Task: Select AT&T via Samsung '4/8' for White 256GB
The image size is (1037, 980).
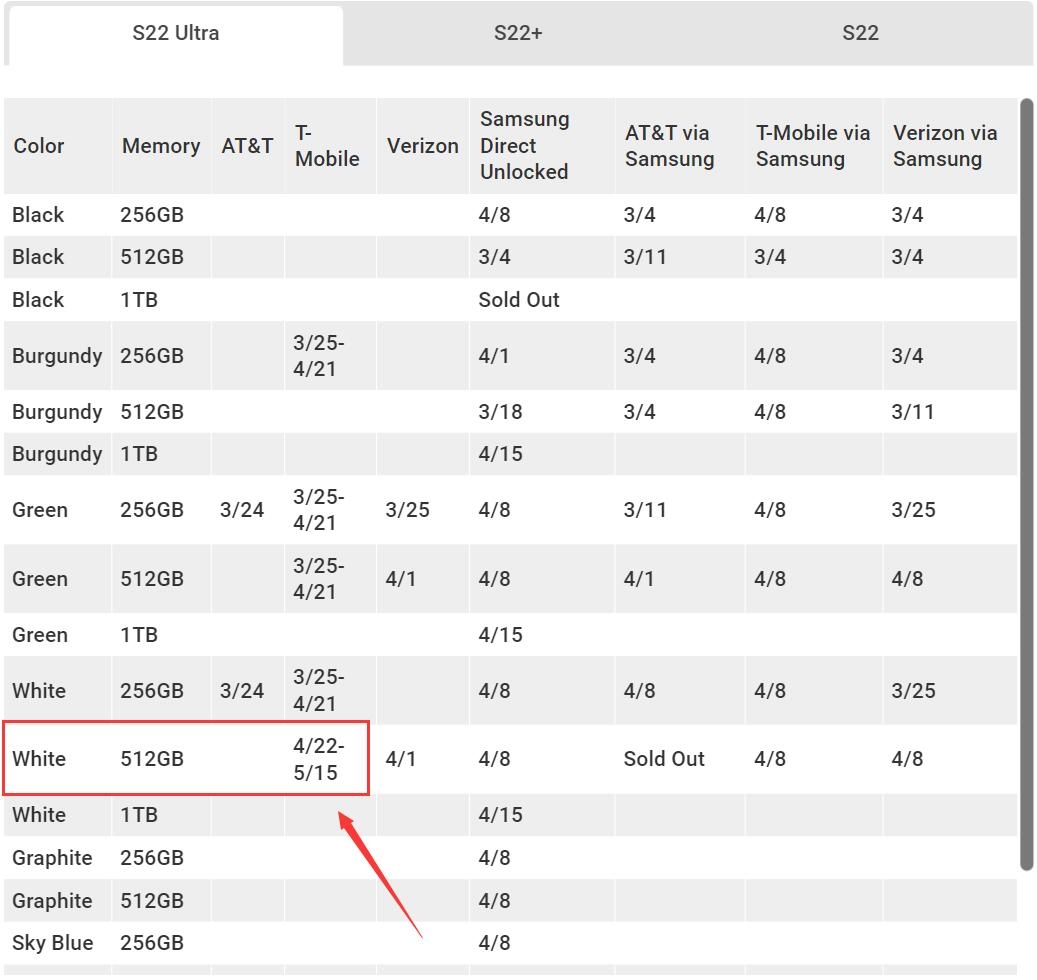Action: pos(640,690)
